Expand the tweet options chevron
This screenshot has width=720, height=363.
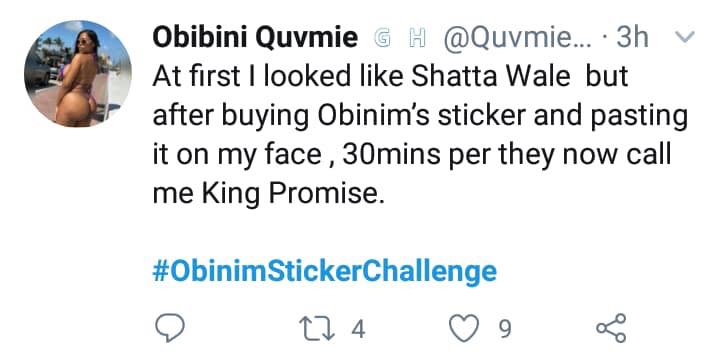point(685,37)
